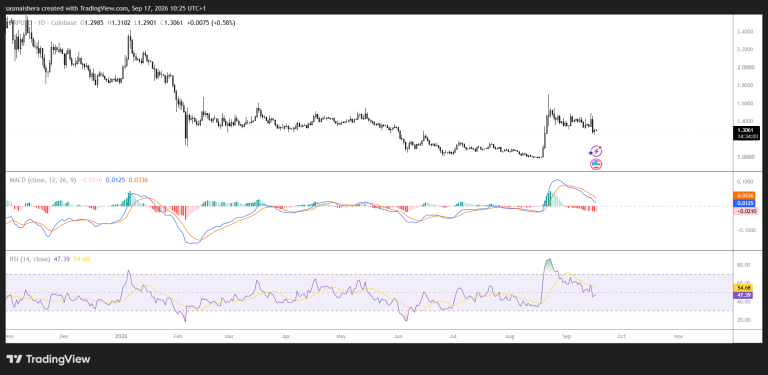Open the RSI (14, close) indicator legend
This screenshot has height=375, width=768.
point(30,259)
